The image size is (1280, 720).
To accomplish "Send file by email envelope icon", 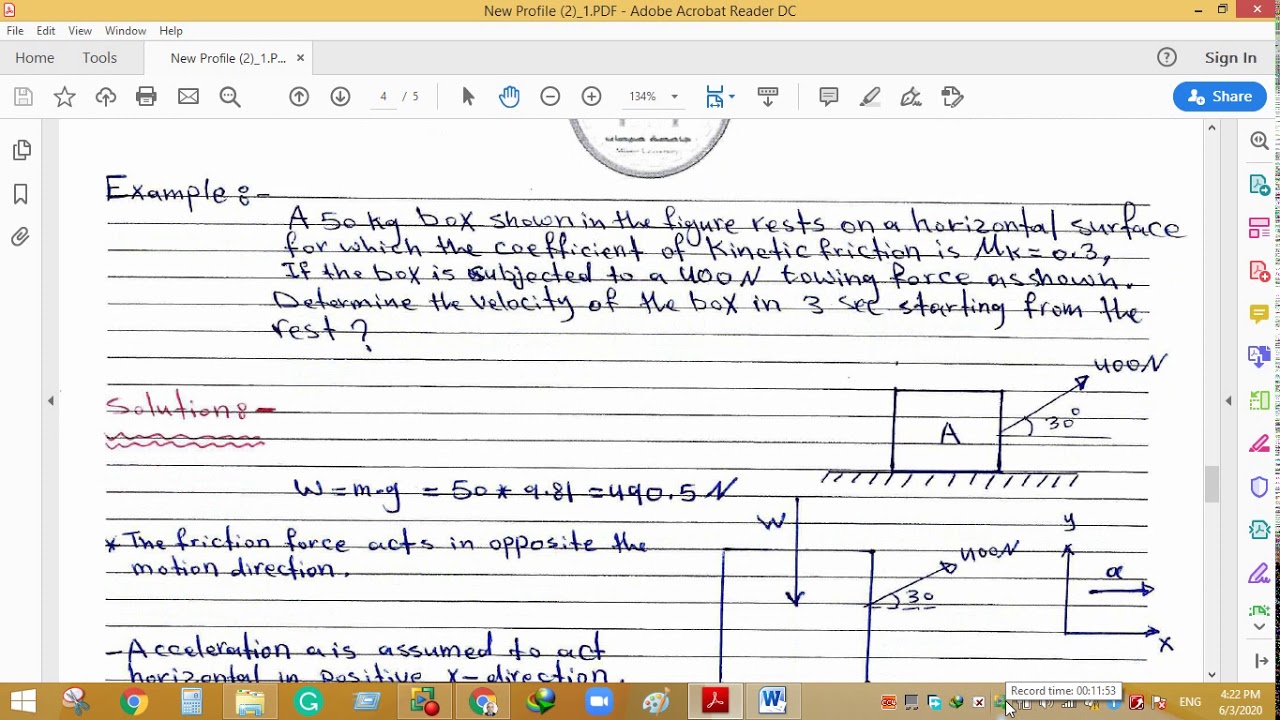I will 188,97.
